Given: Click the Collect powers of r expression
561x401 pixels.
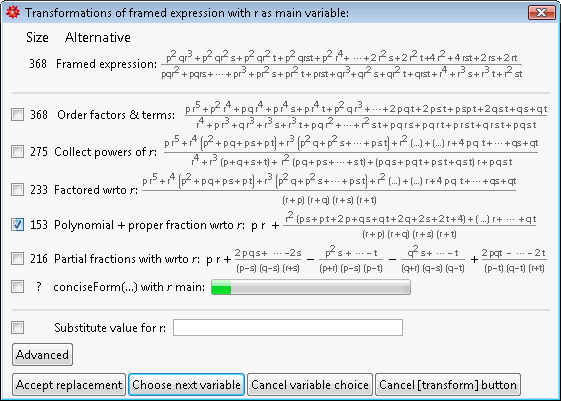Looking at the screenshot, I should pos(351,152).
